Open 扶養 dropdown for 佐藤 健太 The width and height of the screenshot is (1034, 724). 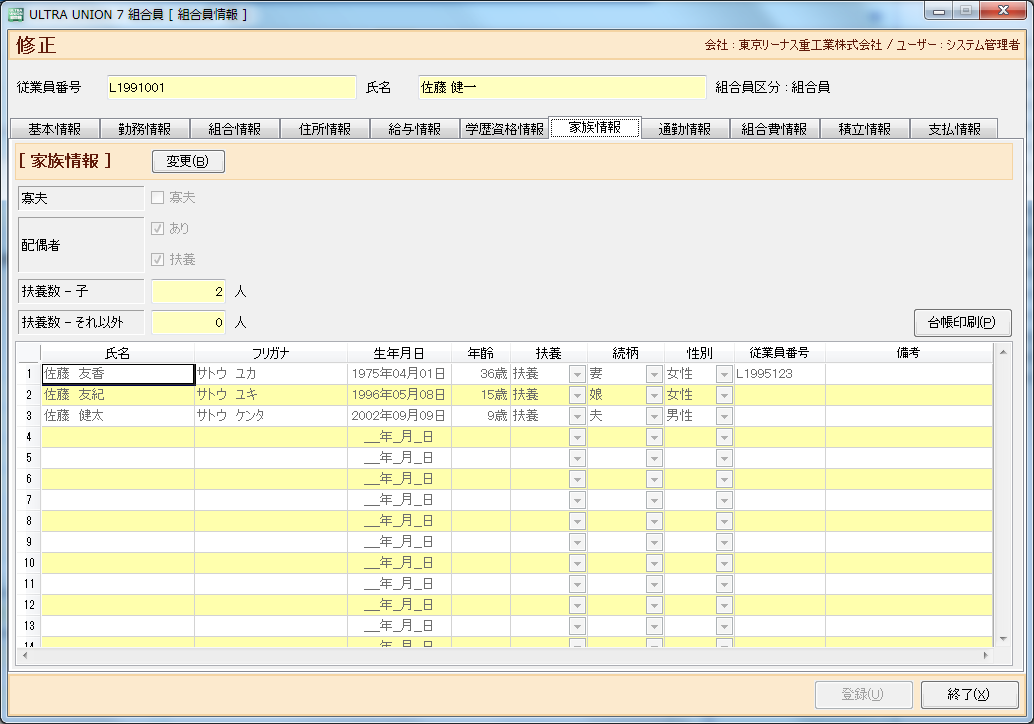click(577, 416)
